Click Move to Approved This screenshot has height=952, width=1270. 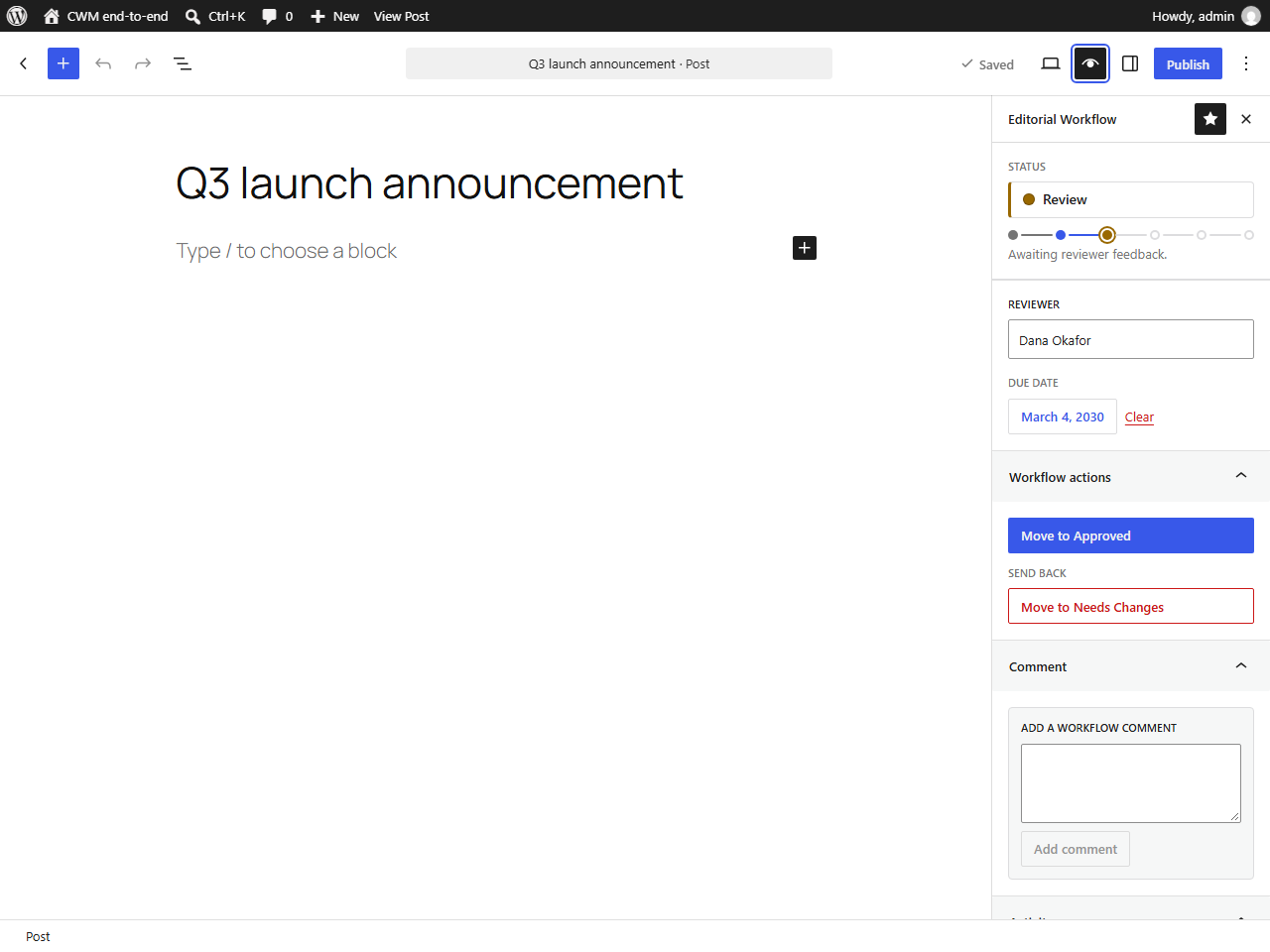(x=1131, y=535)
